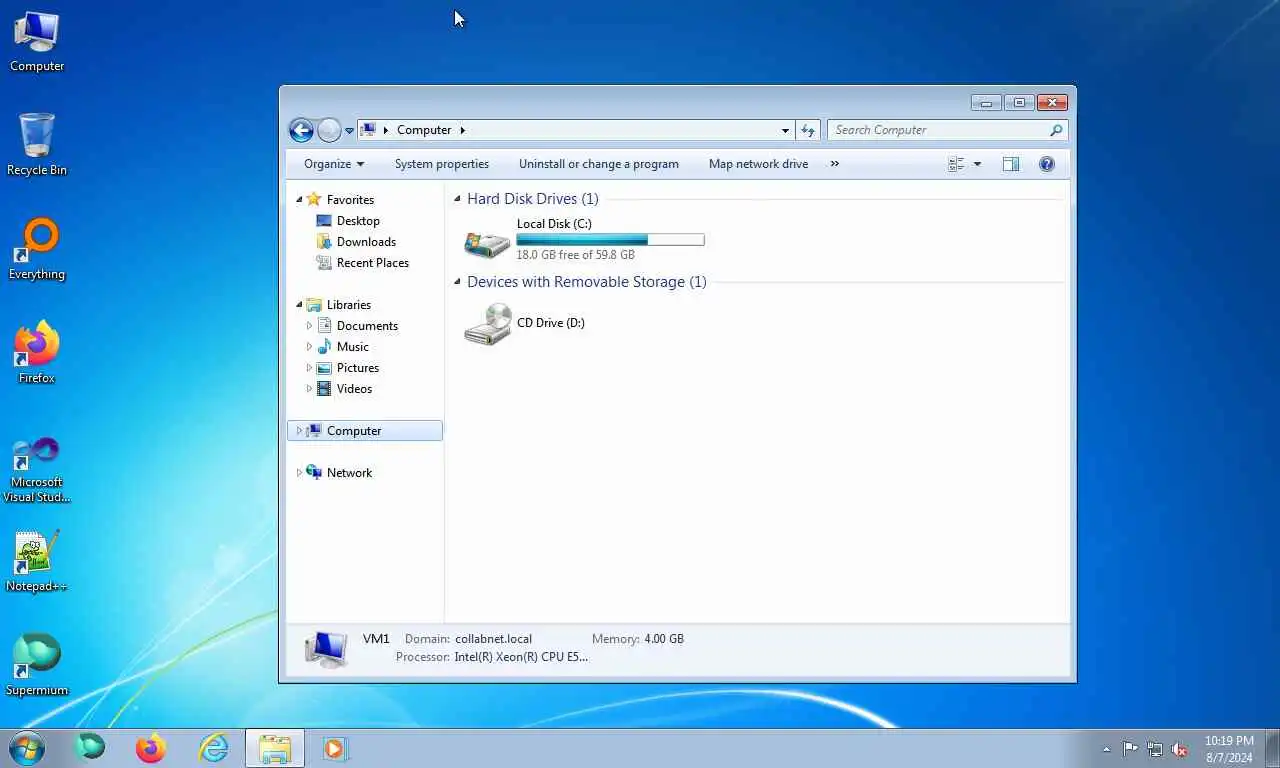Select the Music library
1280x768 pixels.
point(352,347)
